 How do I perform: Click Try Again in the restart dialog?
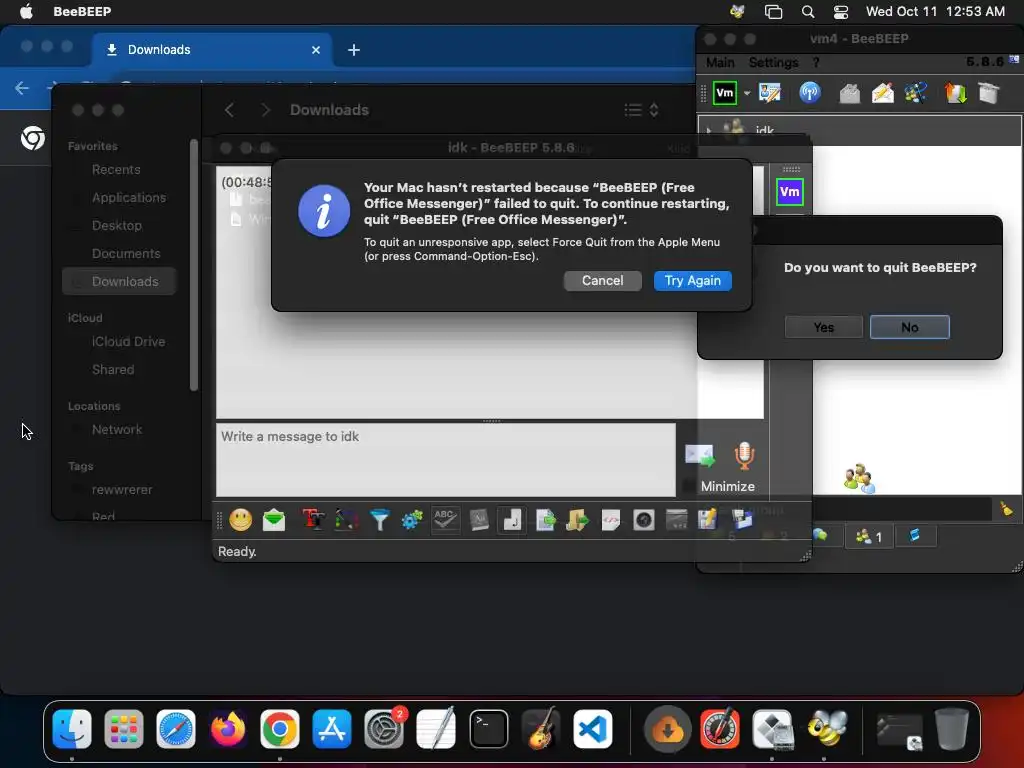point(692,281)
